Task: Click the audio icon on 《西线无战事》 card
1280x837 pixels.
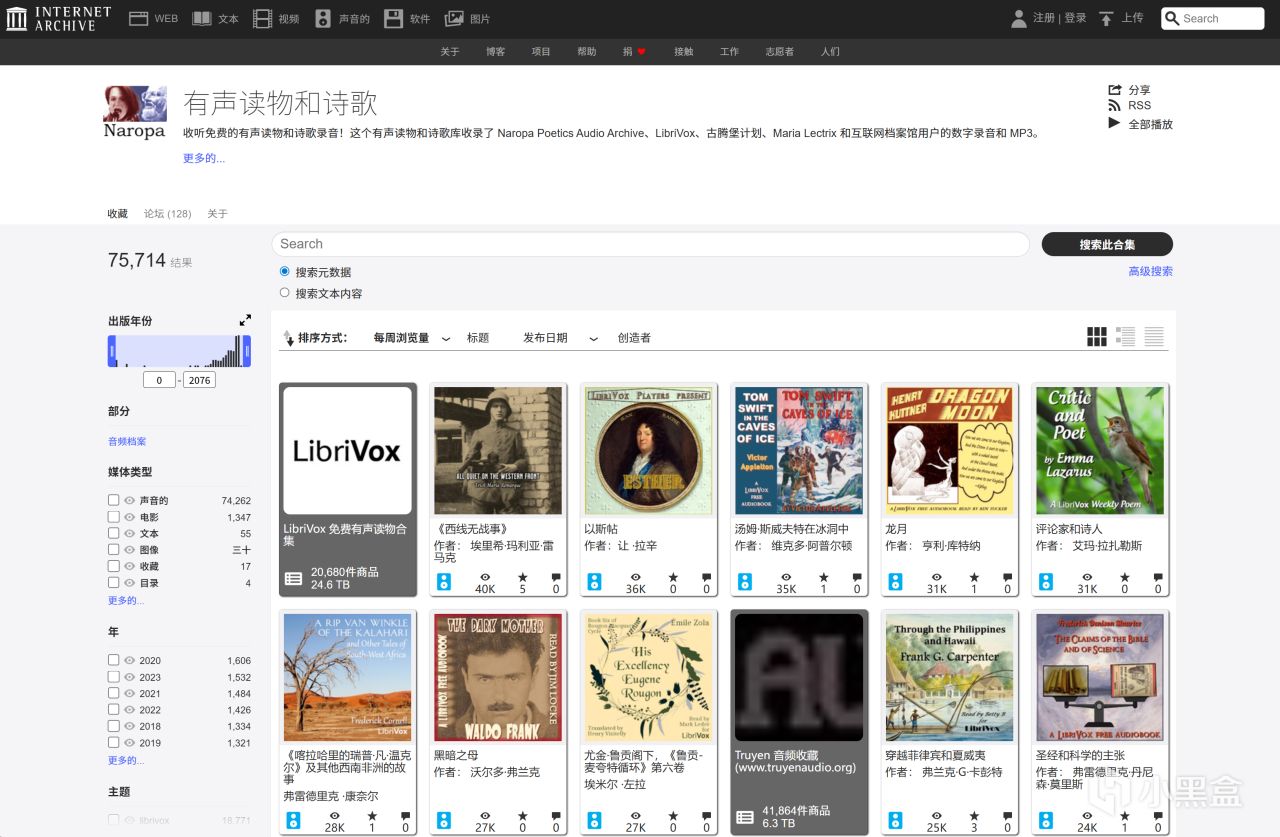Action: (x=444, y=582)
